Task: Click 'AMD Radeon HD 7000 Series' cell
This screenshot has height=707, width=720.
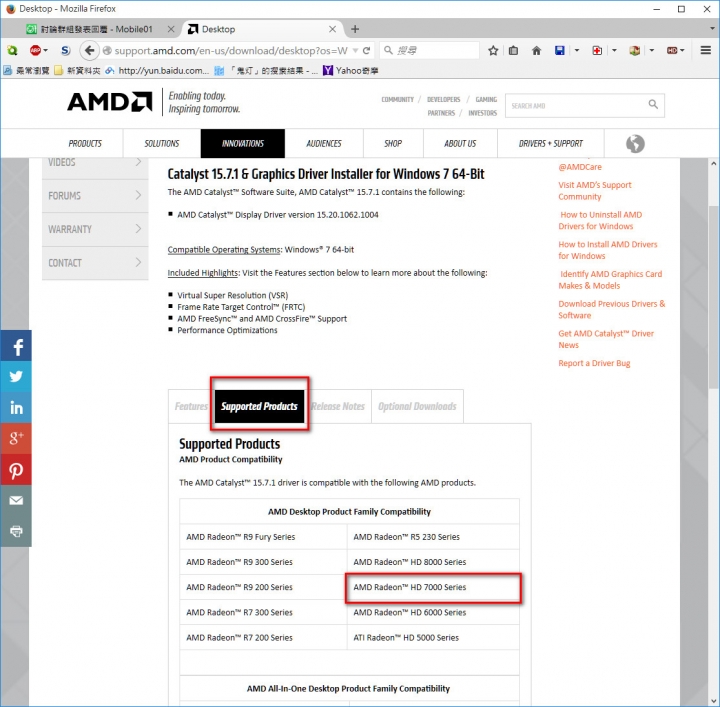Action: coord(433,587)
